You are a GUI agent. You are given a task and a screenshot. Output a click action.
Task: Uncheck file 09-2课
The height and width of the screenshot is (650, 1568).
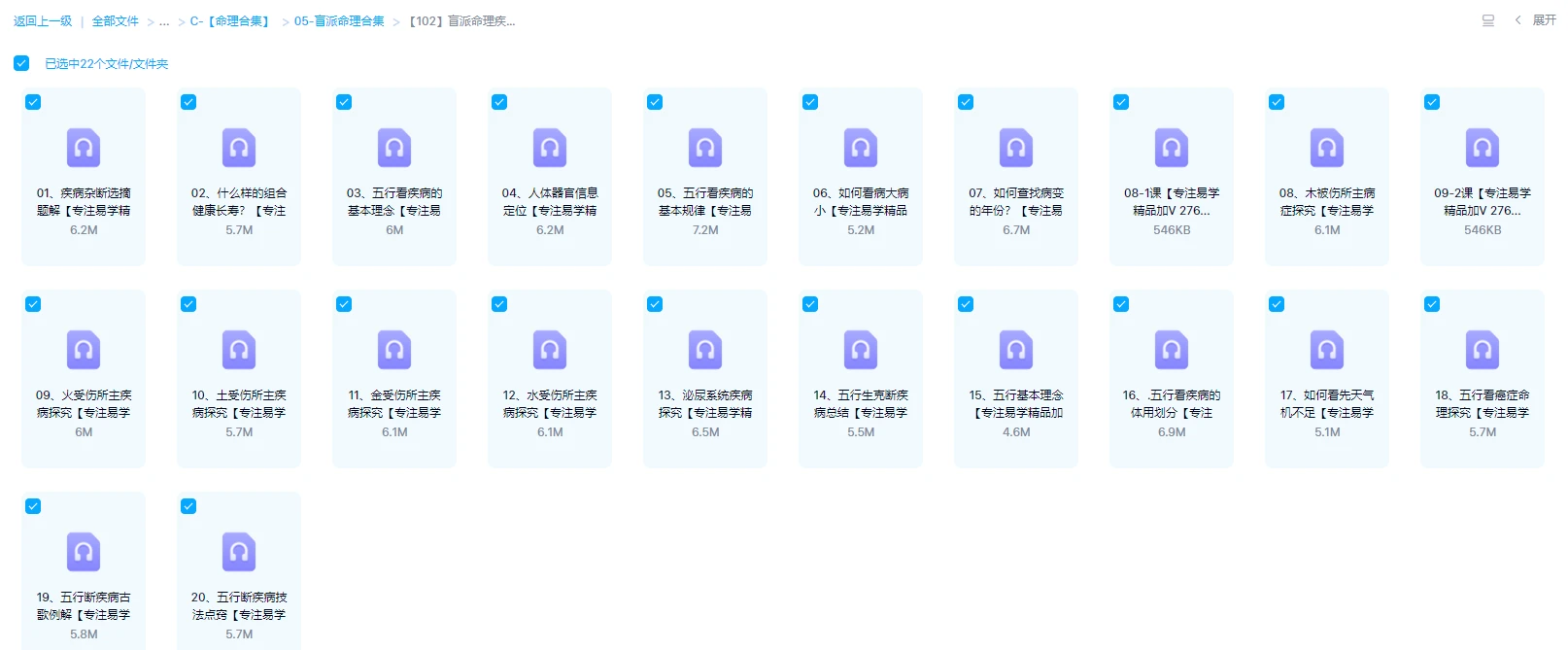[x=1432, y=102]
